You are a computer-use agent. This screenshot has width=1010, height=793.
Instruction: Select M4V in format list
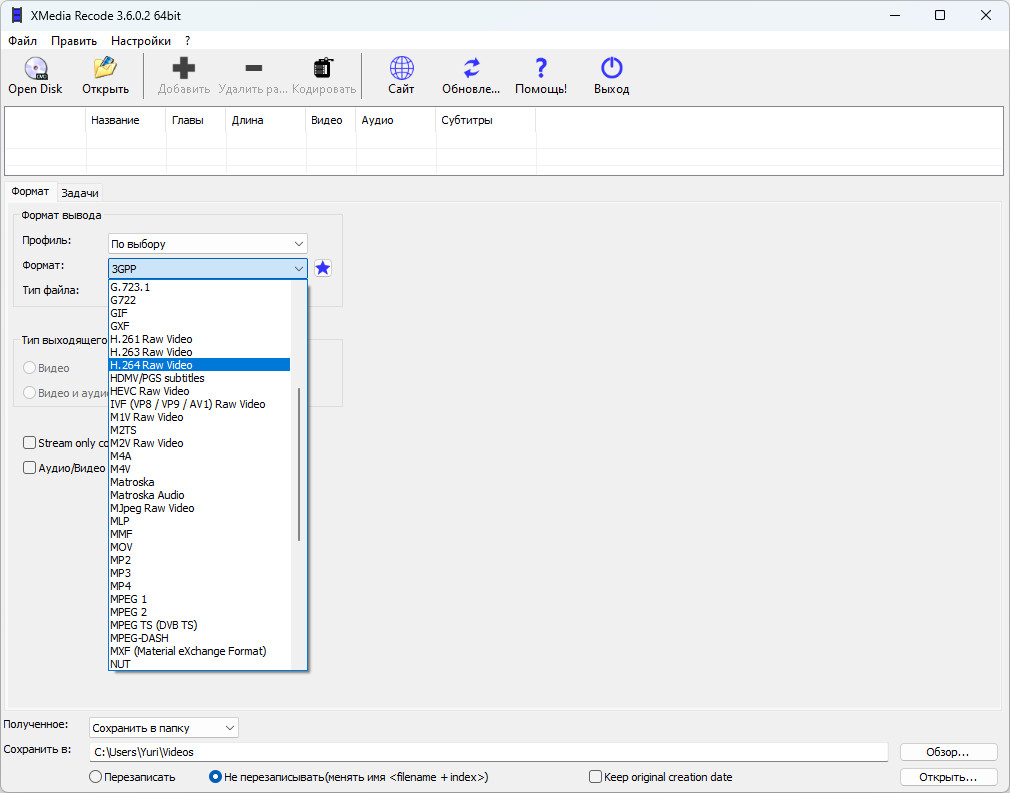tap(200, 469)
